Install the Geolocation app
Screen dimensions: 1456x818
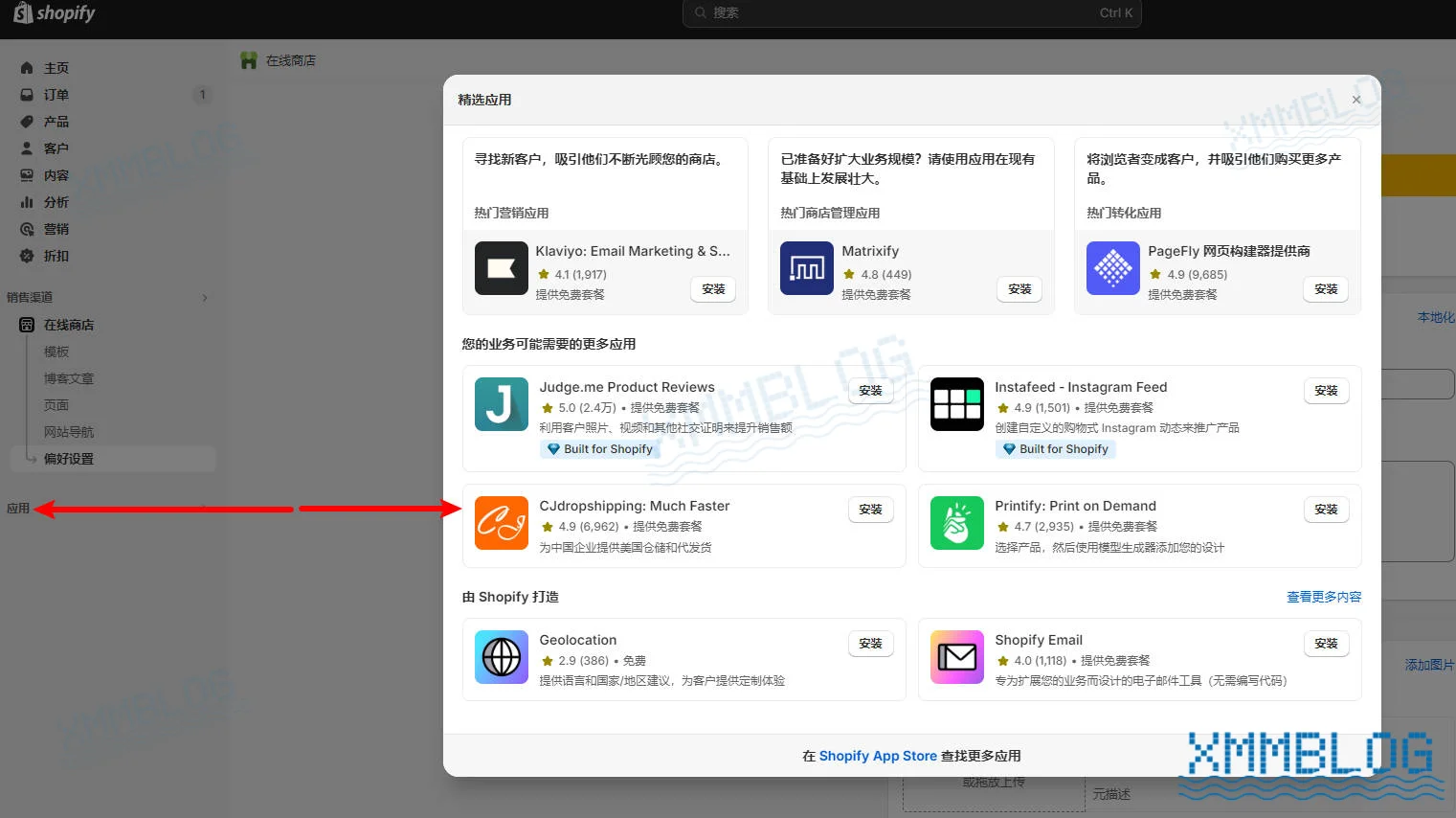[870, 644]
